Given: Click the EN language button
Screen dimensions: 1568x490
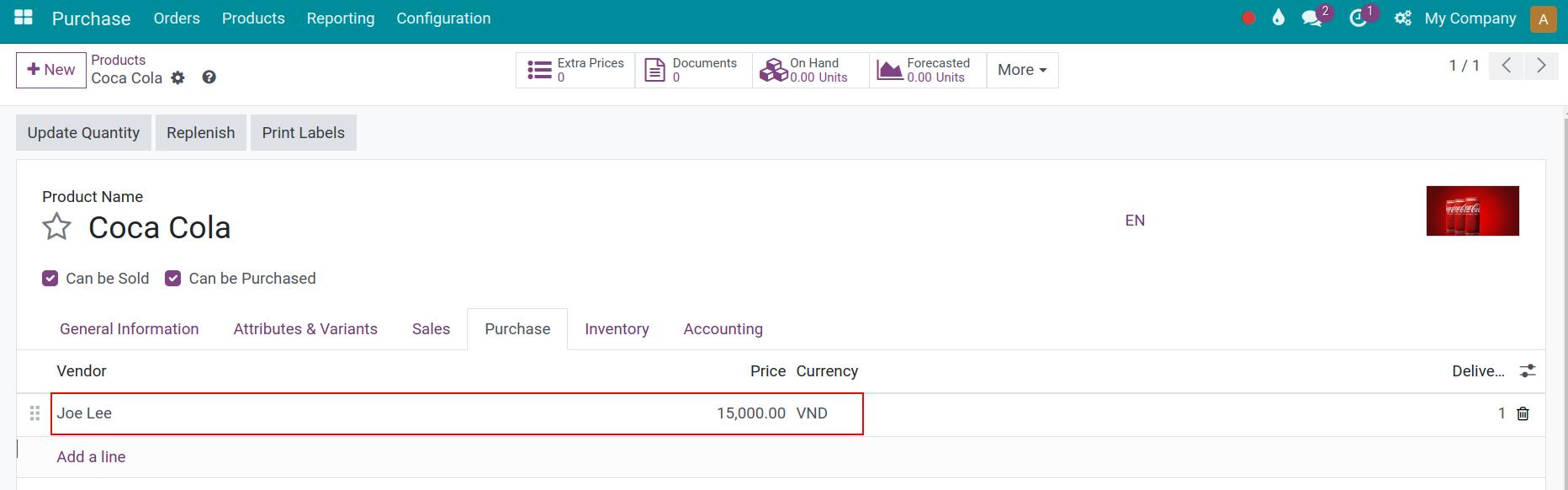Looking at the screenshot, I should (x=1135, y=221).
